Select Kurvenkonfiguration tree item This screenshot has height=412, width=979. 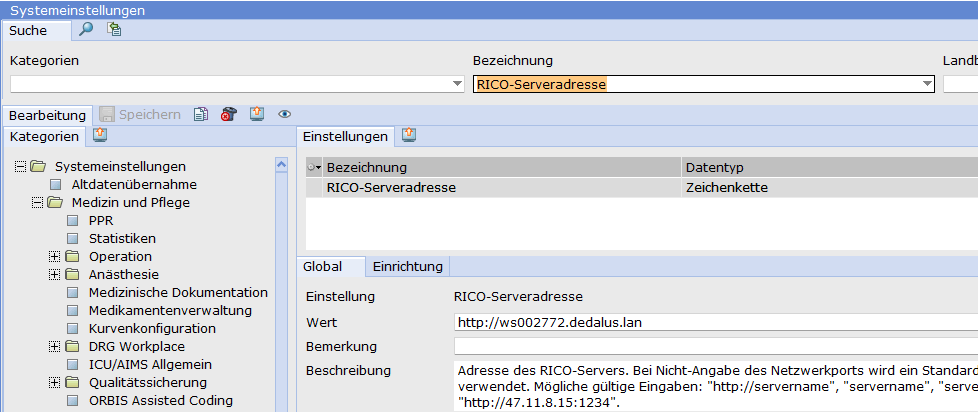tap(152, 328)
